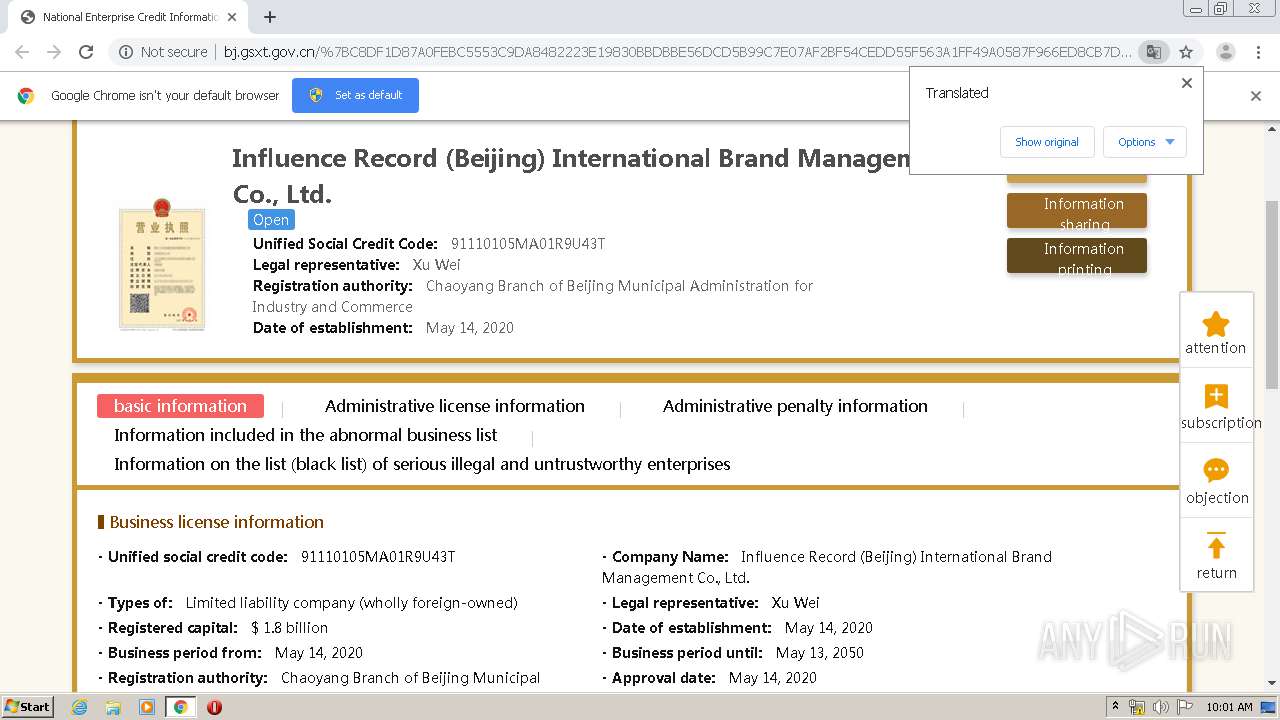Select the basic information tab
1280x720 pixels.
tap(180, 406)
